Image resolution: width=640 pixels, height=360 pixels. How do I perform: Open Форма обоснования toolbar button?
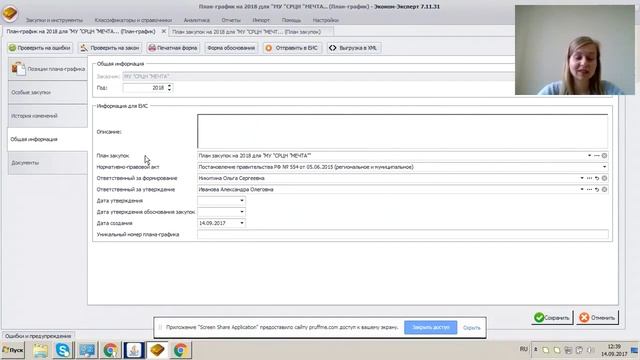(x=231, y=48)
